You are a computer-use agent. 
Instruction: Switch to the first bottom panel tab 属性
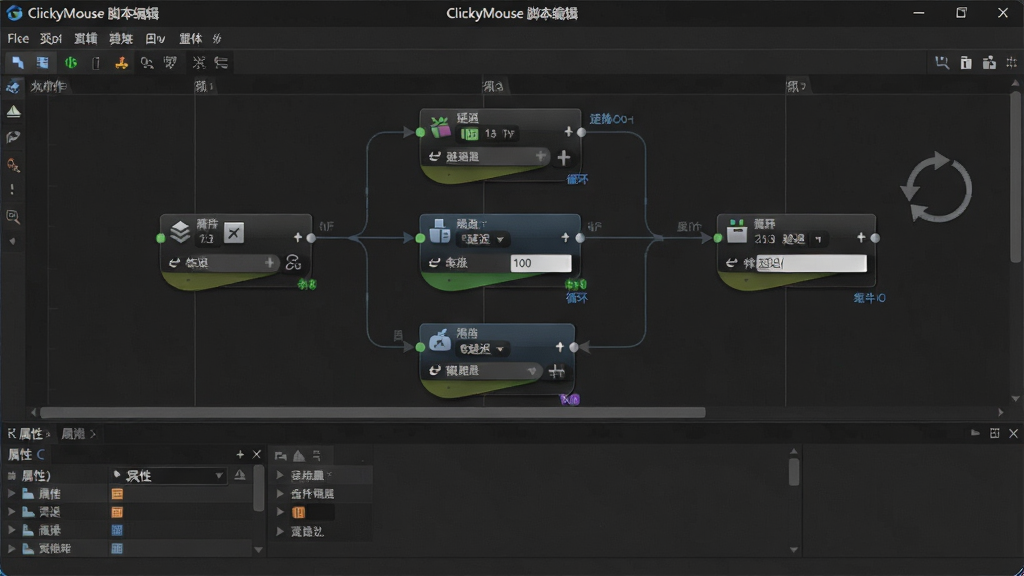[30, 434]
